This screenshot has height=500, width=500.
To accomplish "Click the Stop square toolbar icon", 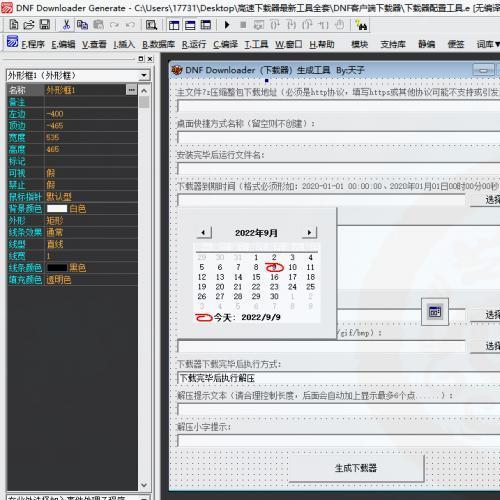I will coord(243,25).
